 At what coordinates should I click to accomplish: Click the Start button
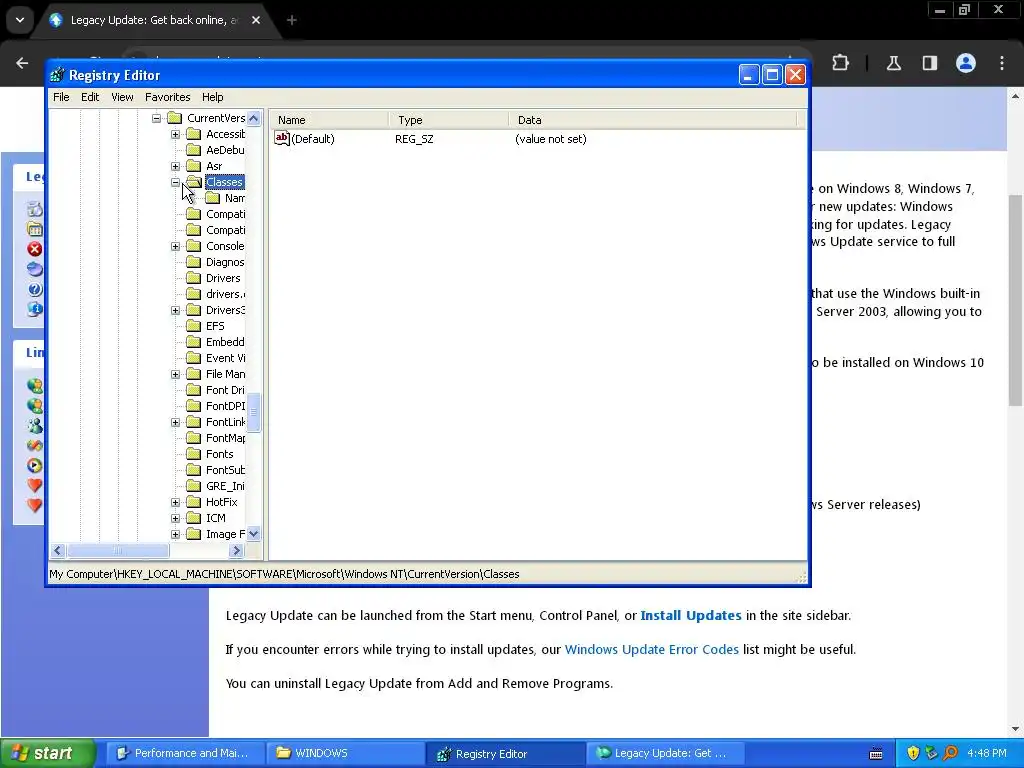pos(47,753)
